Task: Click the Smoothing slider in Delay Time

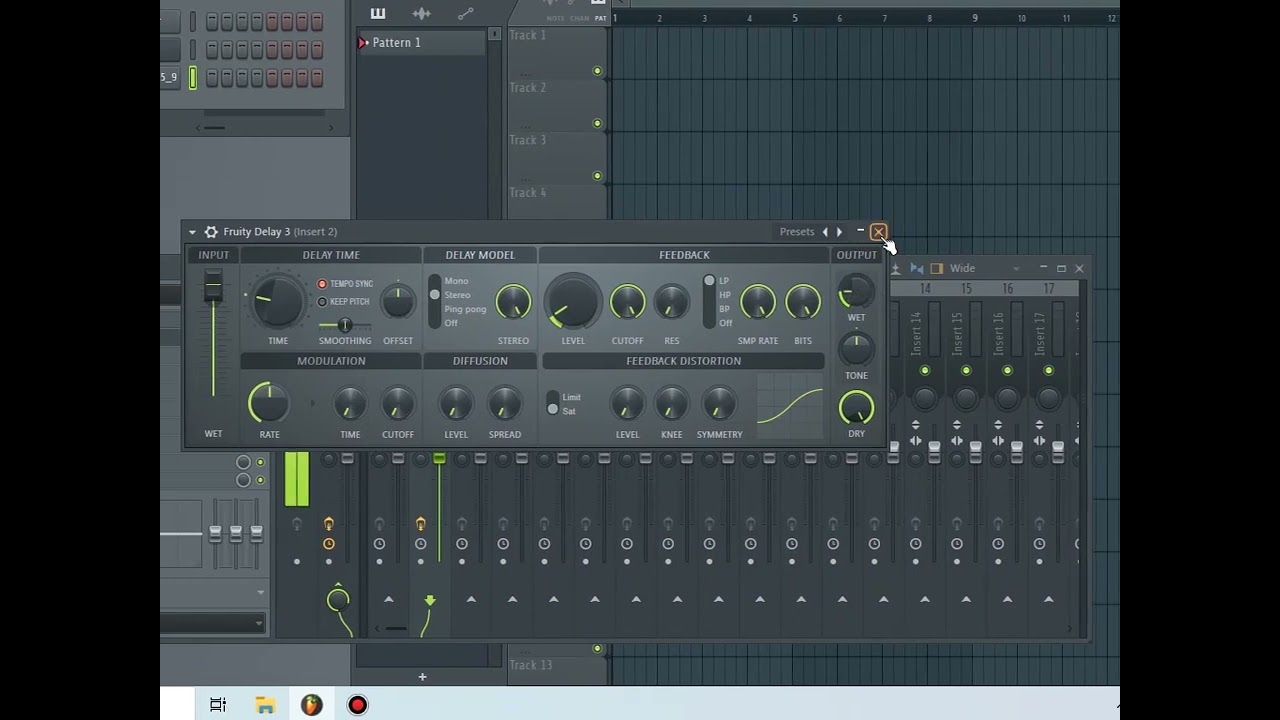Action: [x=344, y=325]
